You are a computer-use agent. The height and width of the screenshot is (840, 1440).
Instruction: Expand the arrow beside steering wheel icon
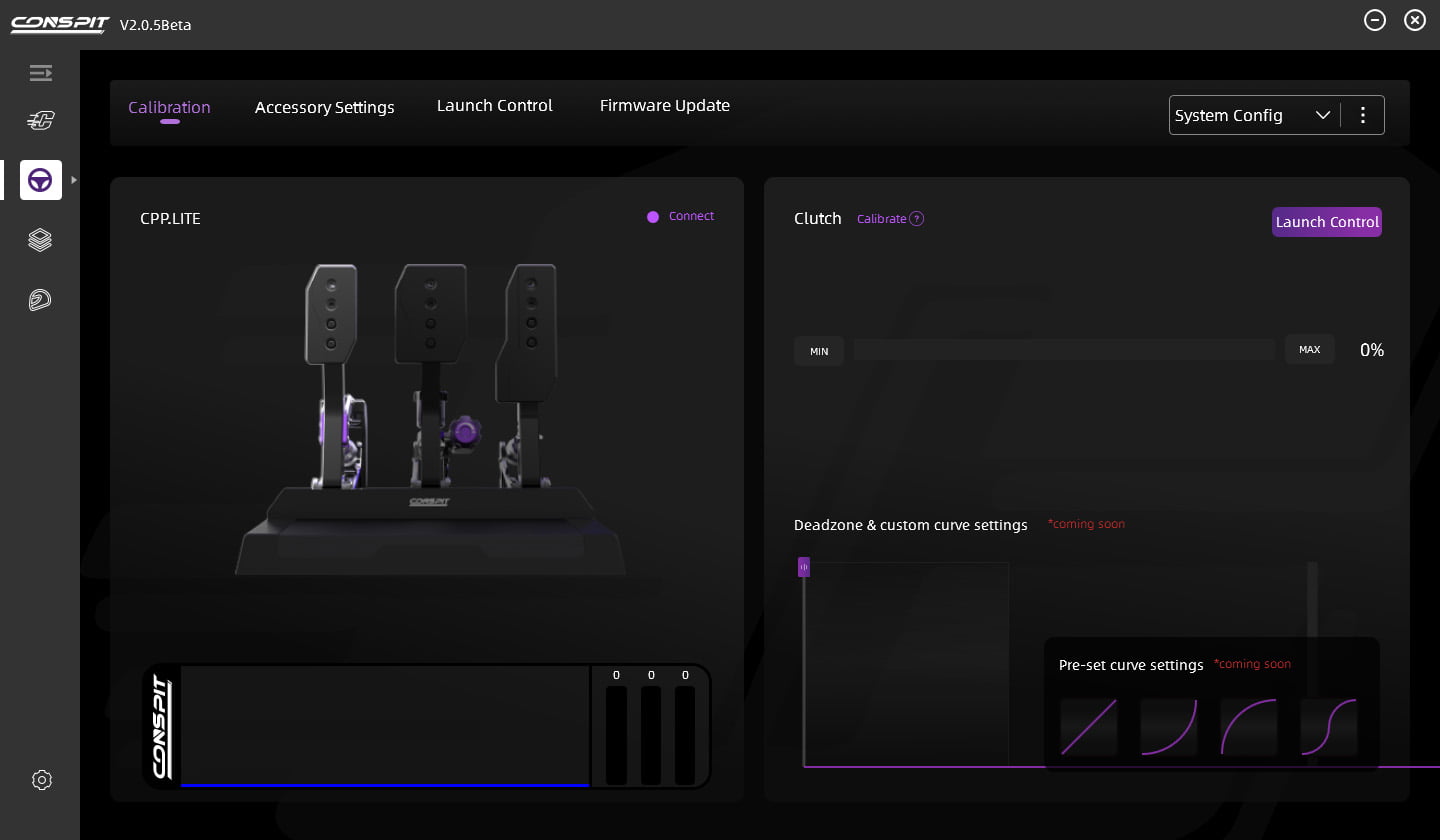tap(74, 180)
